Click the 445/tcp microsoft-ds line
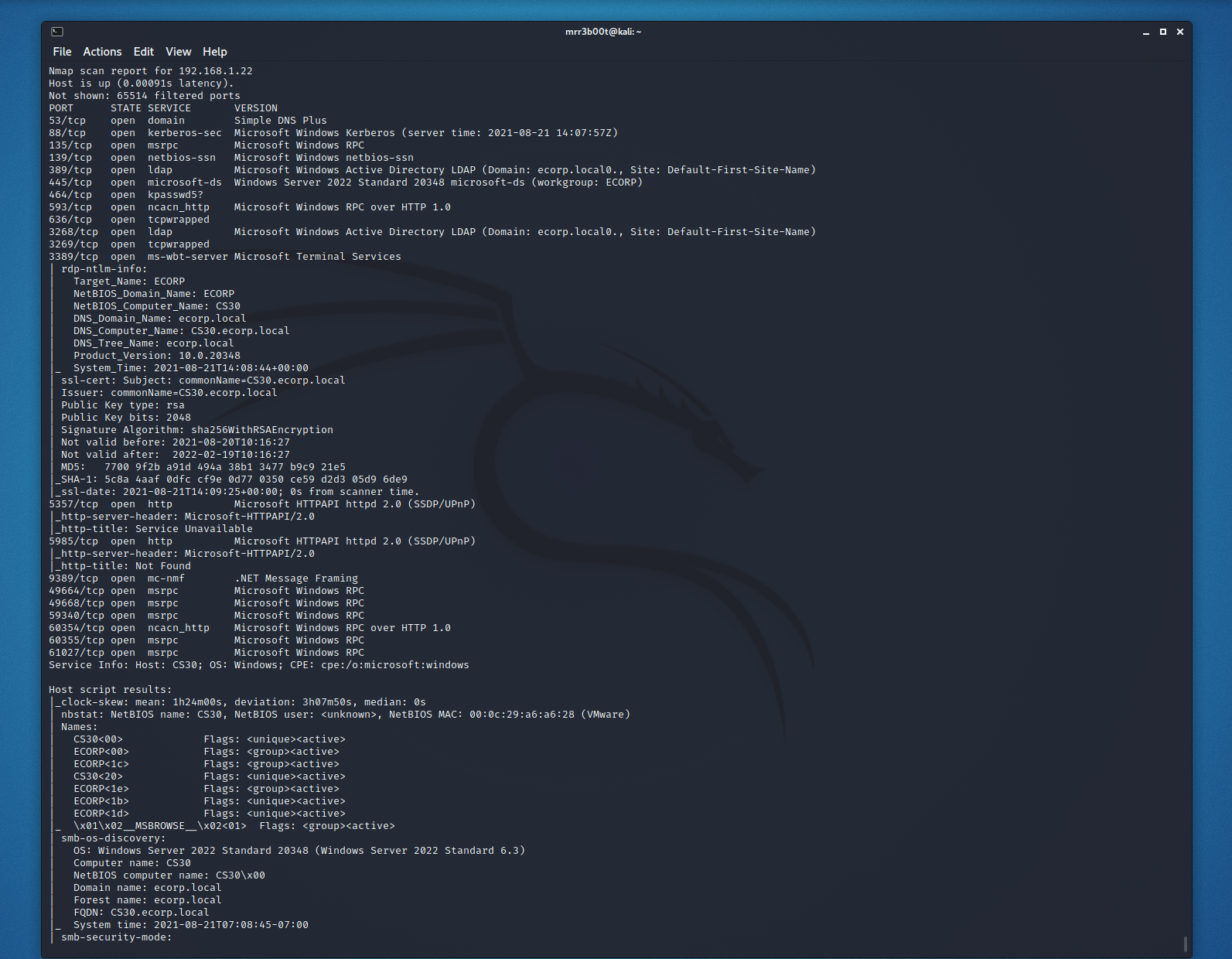1232x959 pixels. pyautogui.click(x=346, y=183)
